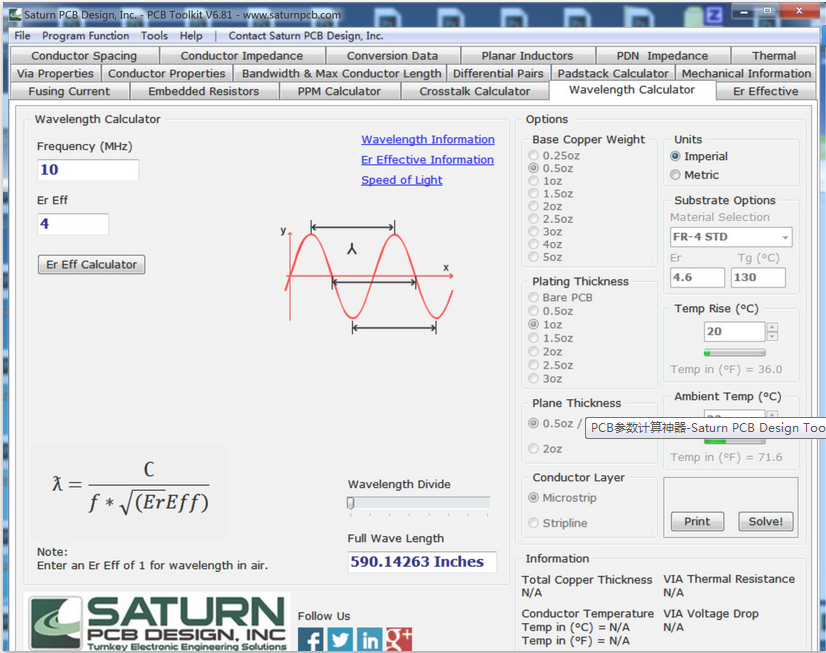826x653 pixels.
Task: Open the Help menu
Action: click(x=191, y=36)
